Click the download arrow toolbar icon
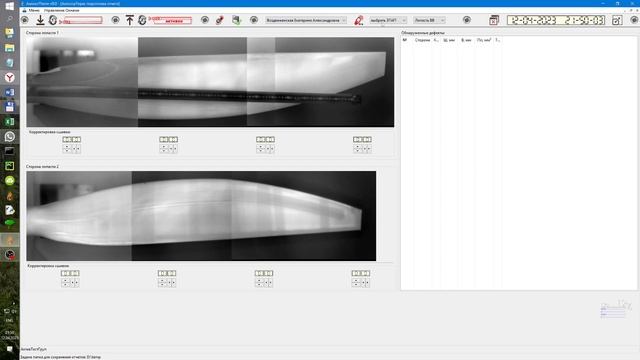 coord(40,20)
